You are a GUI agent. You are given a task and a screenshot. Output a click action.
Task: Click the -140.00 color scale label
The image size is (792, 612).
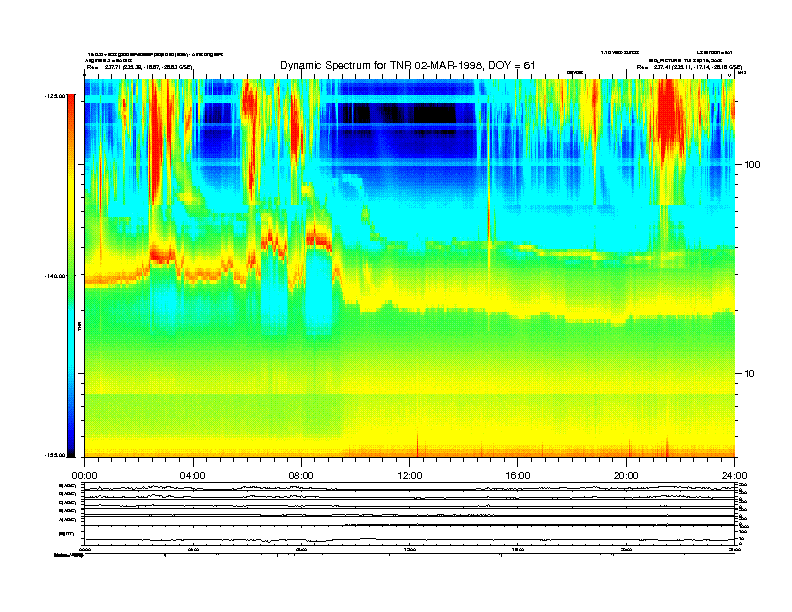[55, 276]
